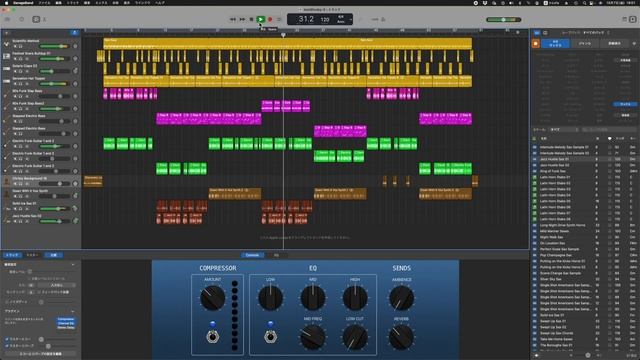This screenshot has height=360, width=640.
Task: Click the fast-forward transport button
Action: [242, 19]
